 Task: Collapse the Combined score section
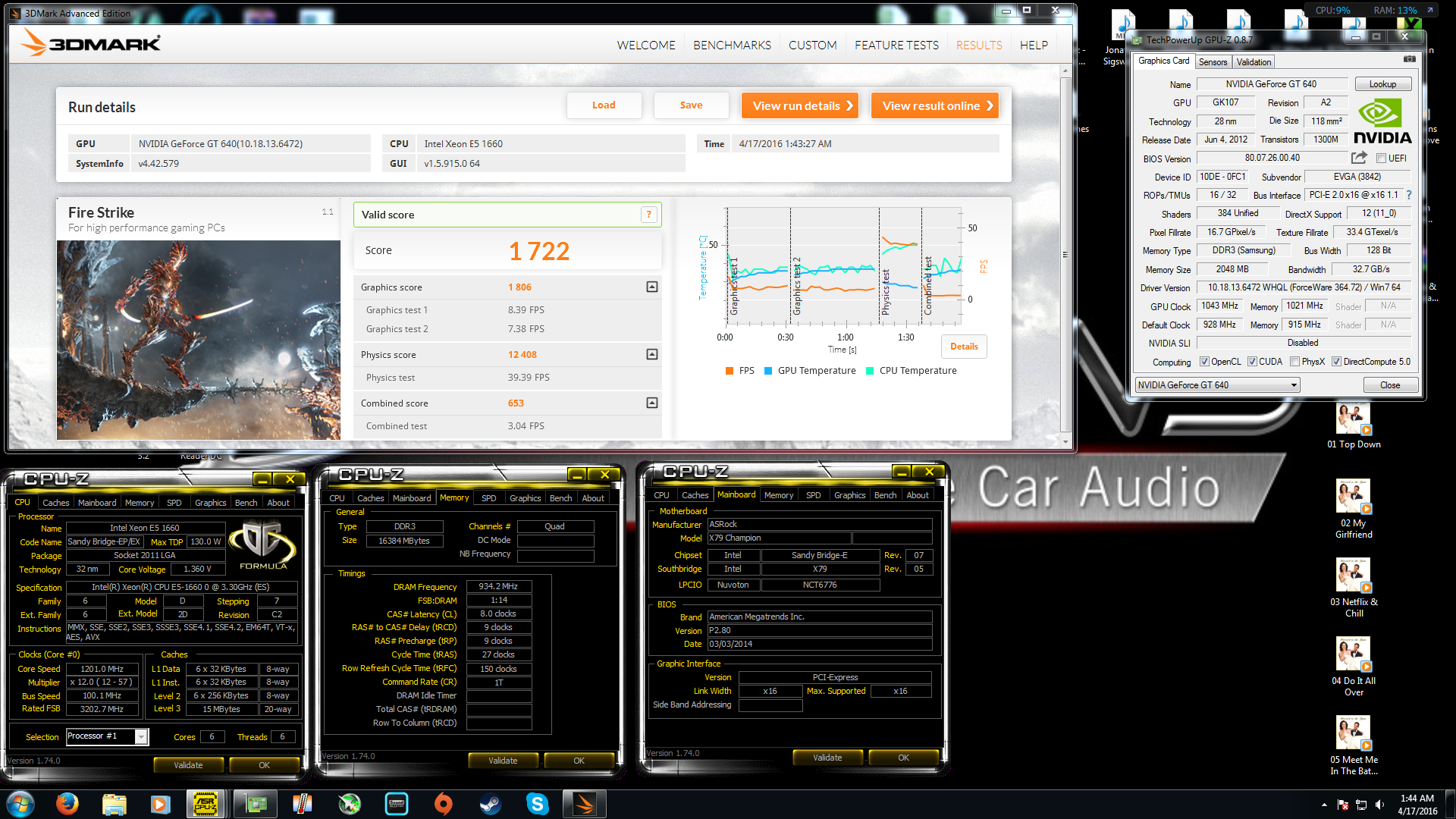point(651,403)
